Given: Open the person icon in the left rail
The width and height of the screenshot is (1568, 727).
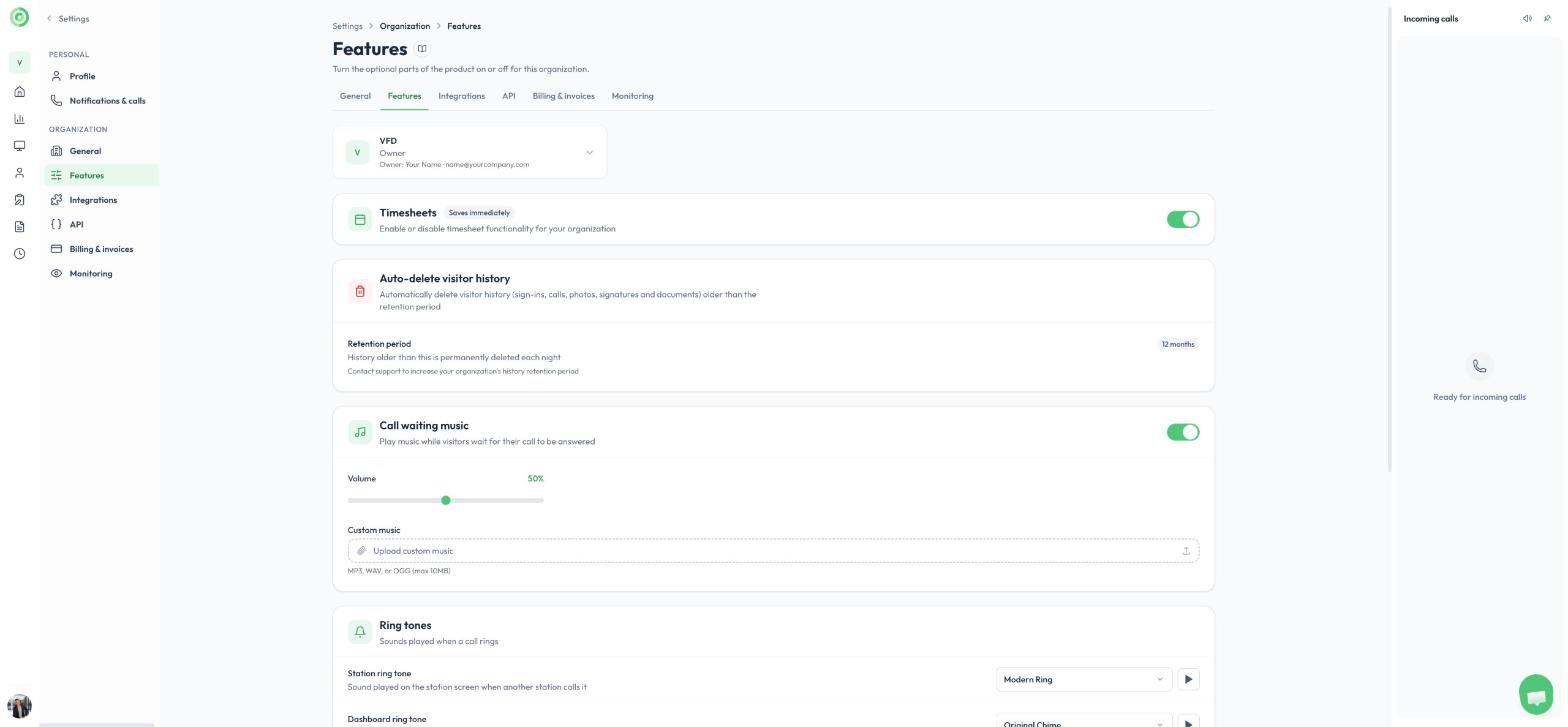Looking at the screenshot, I should pos(19,173).
